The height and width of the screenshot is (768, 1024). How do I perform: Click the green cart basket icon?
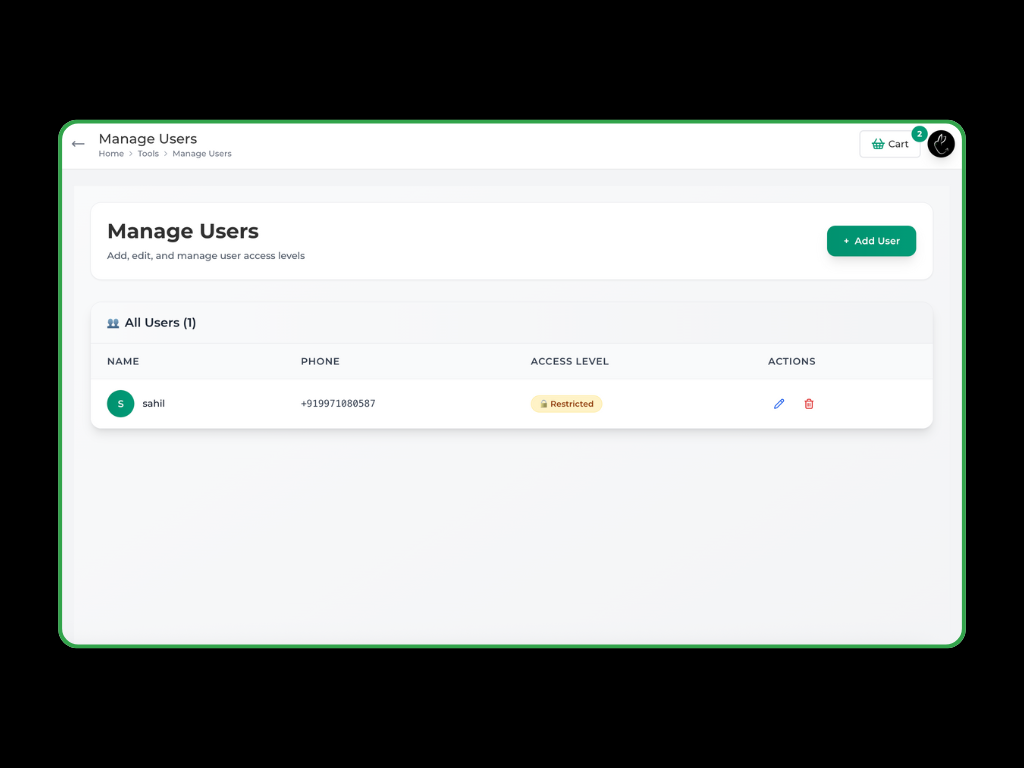[x=878, y=144]
